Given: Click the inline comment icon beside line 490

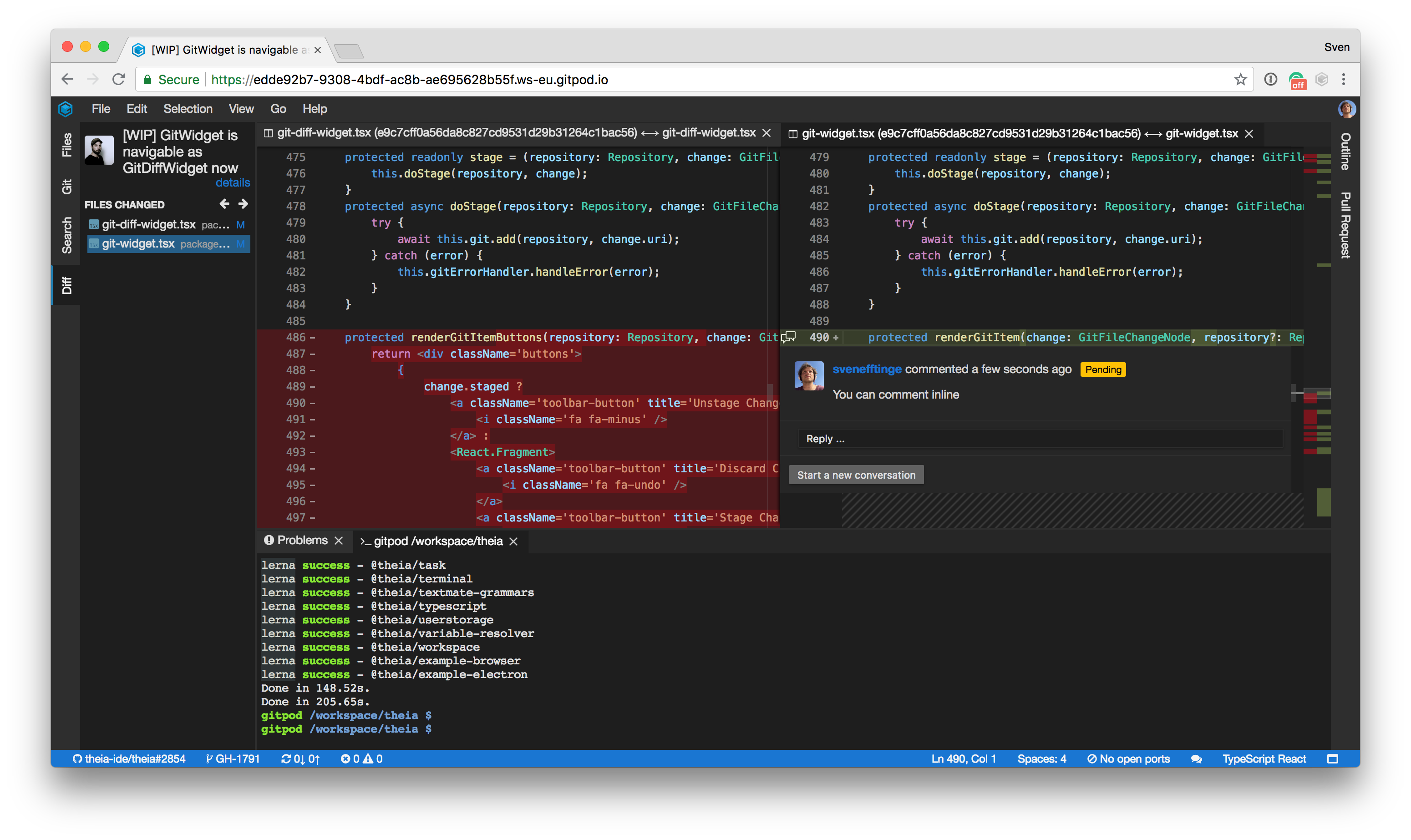Looking at the screenshot, I should pos(789,337).
